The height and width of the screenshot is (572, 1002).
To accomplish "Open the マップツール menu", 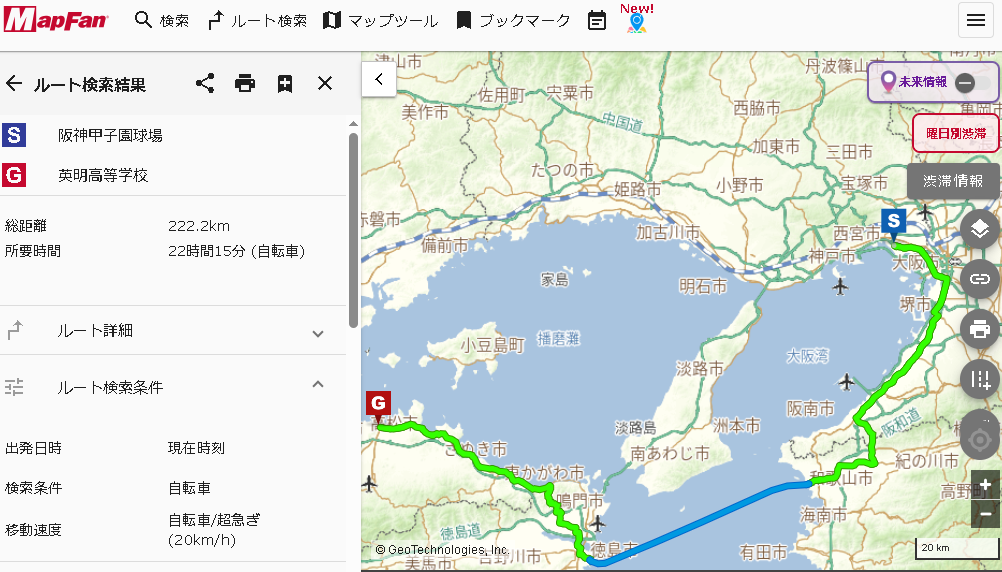I will pyautogui.click(x=380, y=20).
